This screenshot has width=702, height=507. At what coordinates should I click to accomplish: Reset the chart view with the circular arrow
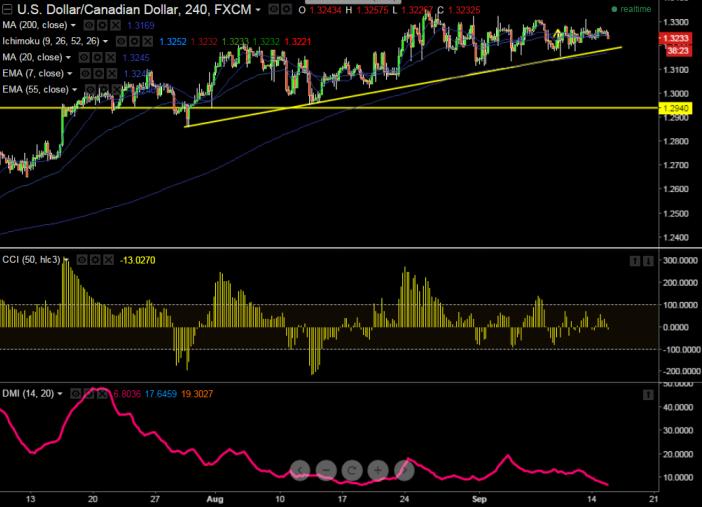[352, 470]
